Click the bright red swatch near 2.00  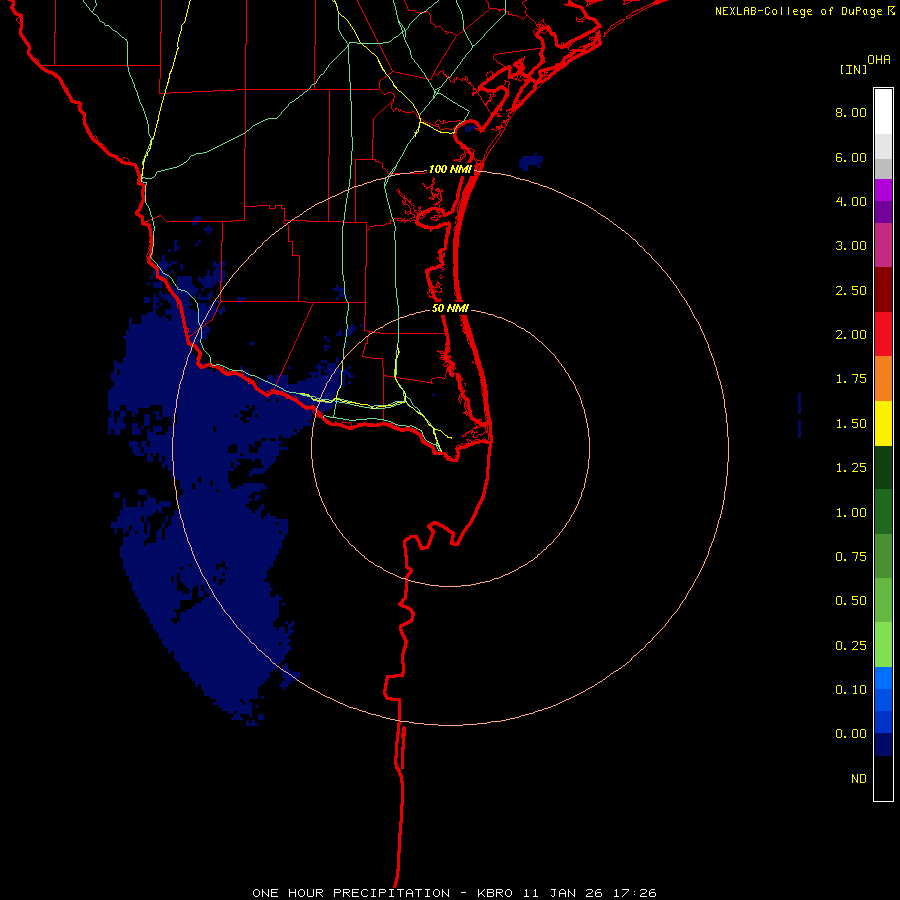(x=883, y=334)
